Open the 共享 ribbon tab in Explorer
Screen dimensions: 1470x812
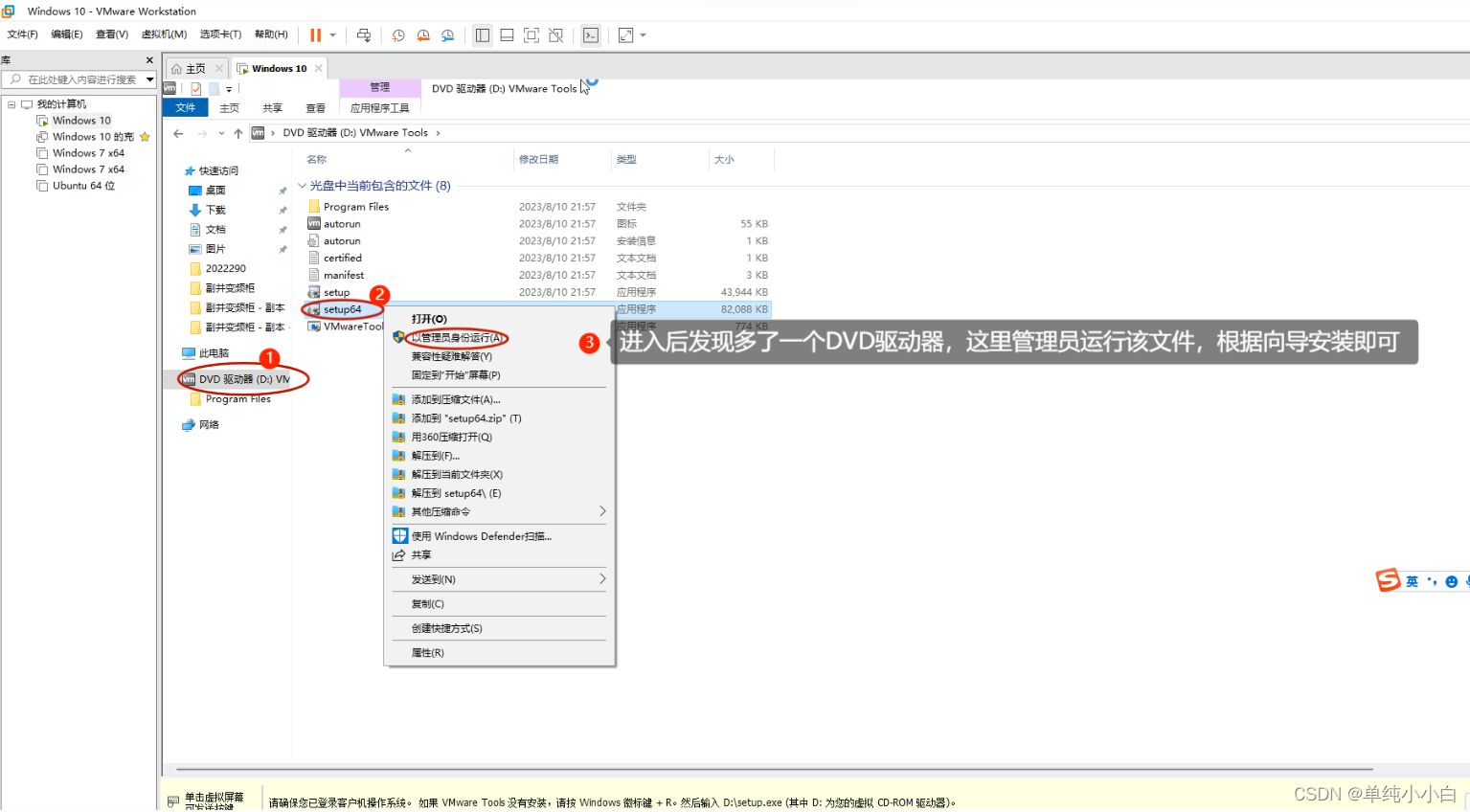273,108
